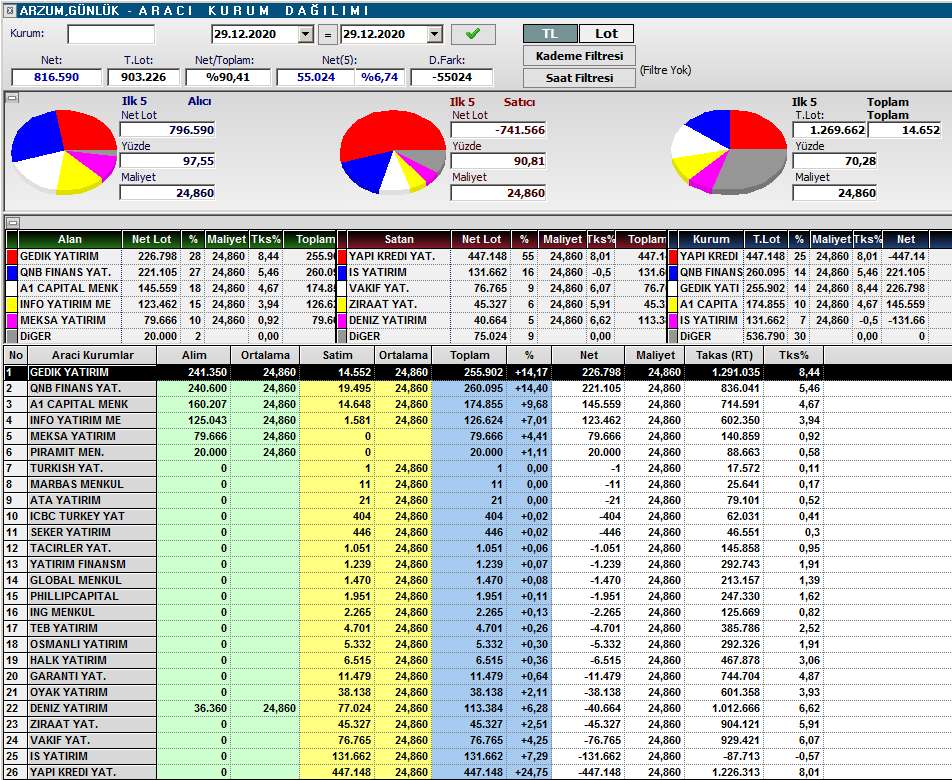Sort by the Satan column header
The width and height of the screenshot is (952, 780).
399,239
